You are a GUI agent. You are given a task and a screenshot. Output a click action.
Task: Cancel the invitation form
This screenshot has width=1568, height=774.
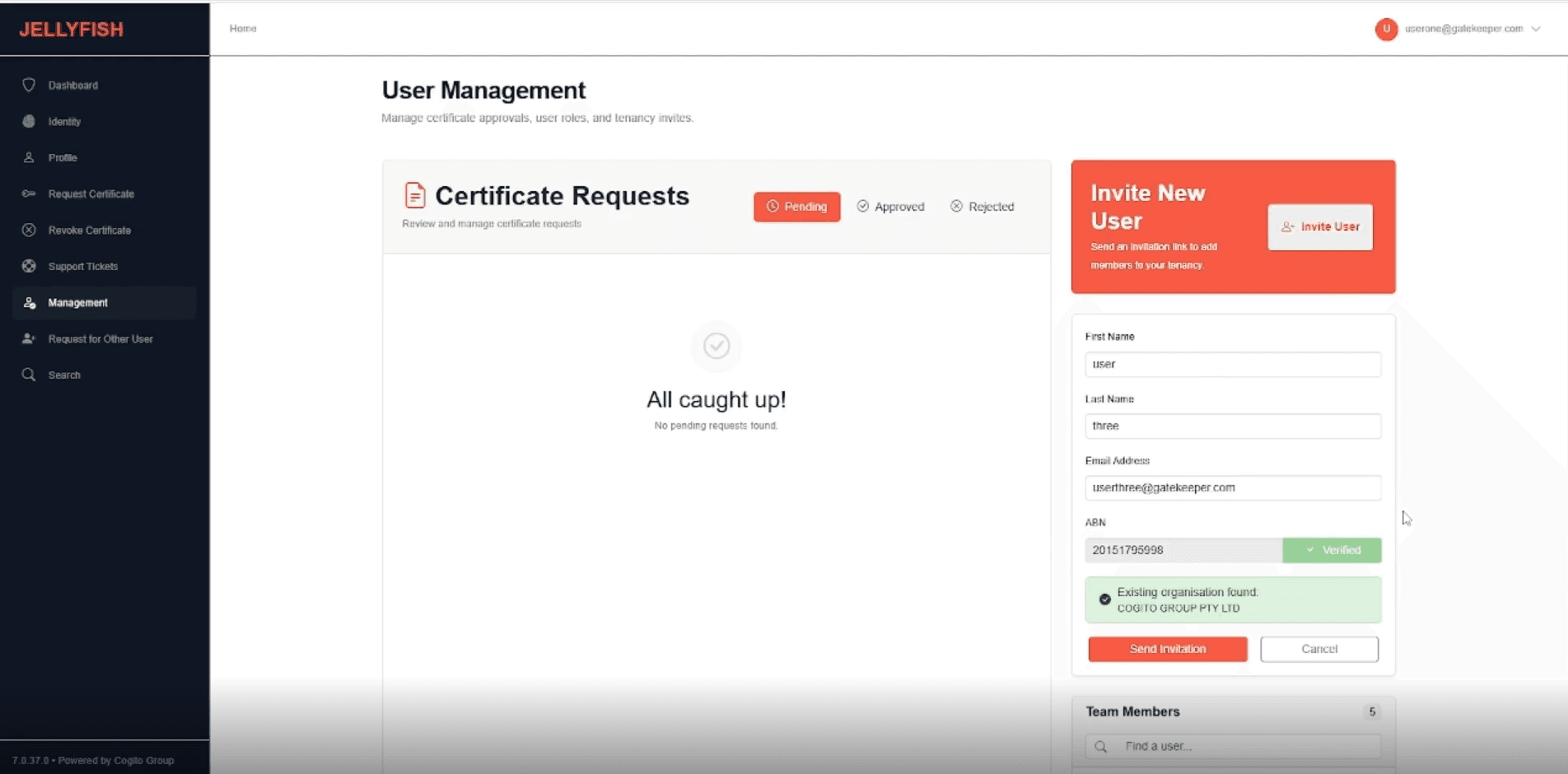click(1318, 649)
